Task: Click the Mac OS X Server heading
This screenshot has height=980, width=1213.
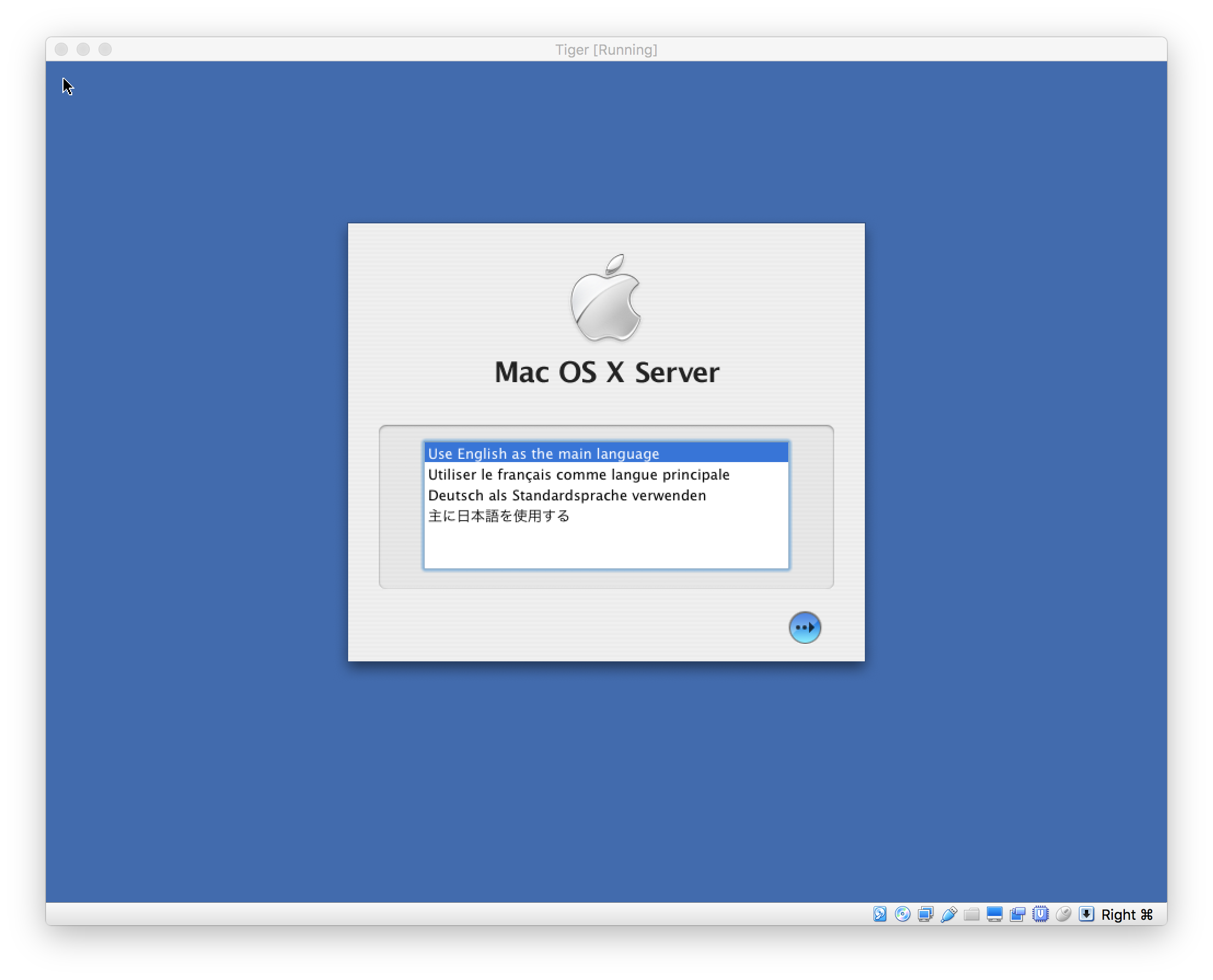Action: 606,372
